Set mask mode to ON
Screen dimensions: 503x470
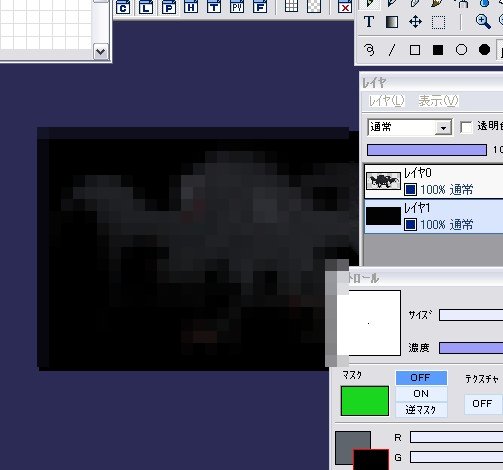point(421,394)
